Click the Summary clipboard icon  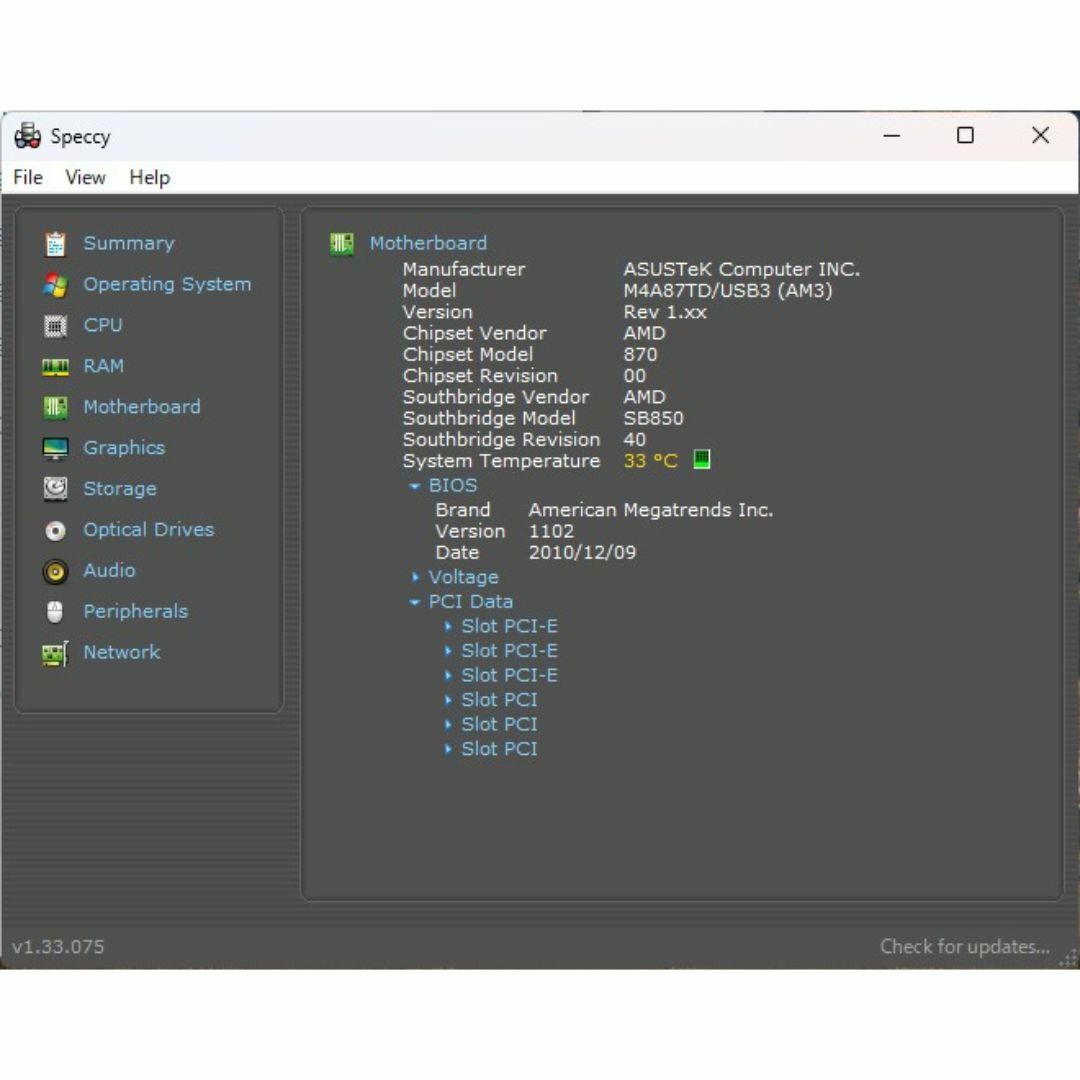pos(55,244)
